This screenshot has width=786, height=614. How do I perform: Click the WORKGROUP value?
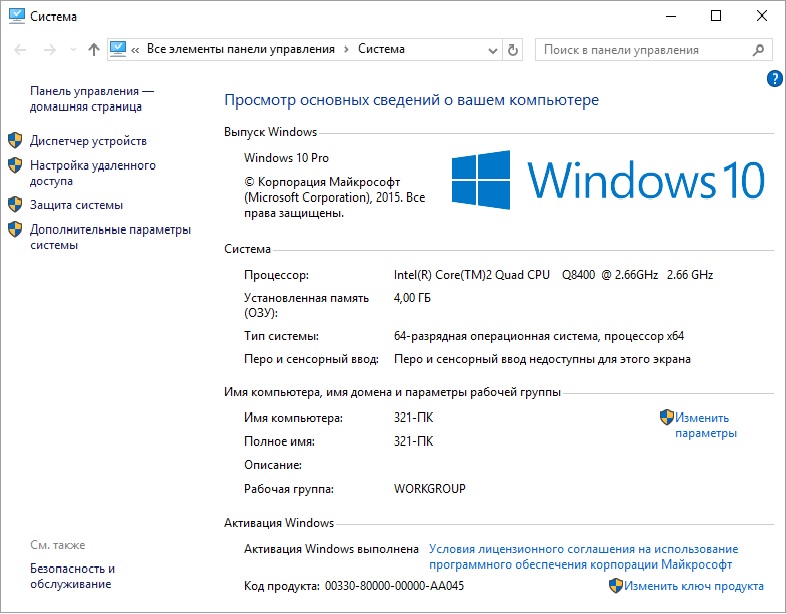[430, 489]
